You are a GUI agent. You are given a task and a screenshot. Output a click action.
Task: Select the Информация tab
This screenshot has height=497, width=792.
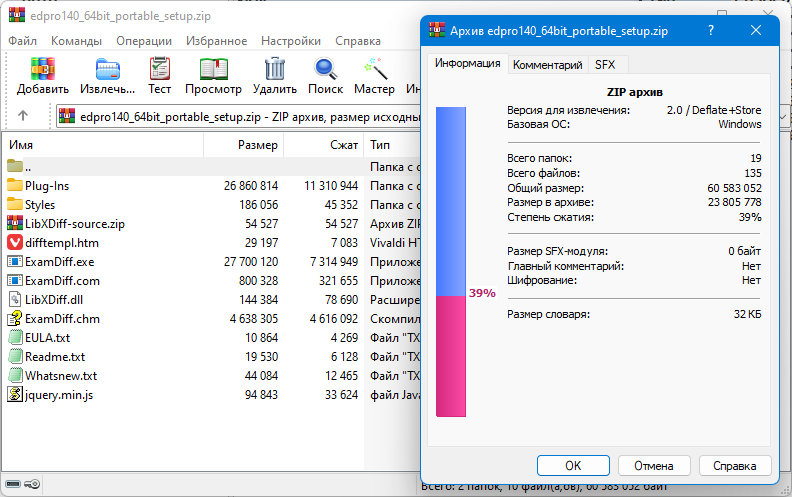[x=468, y=63]
